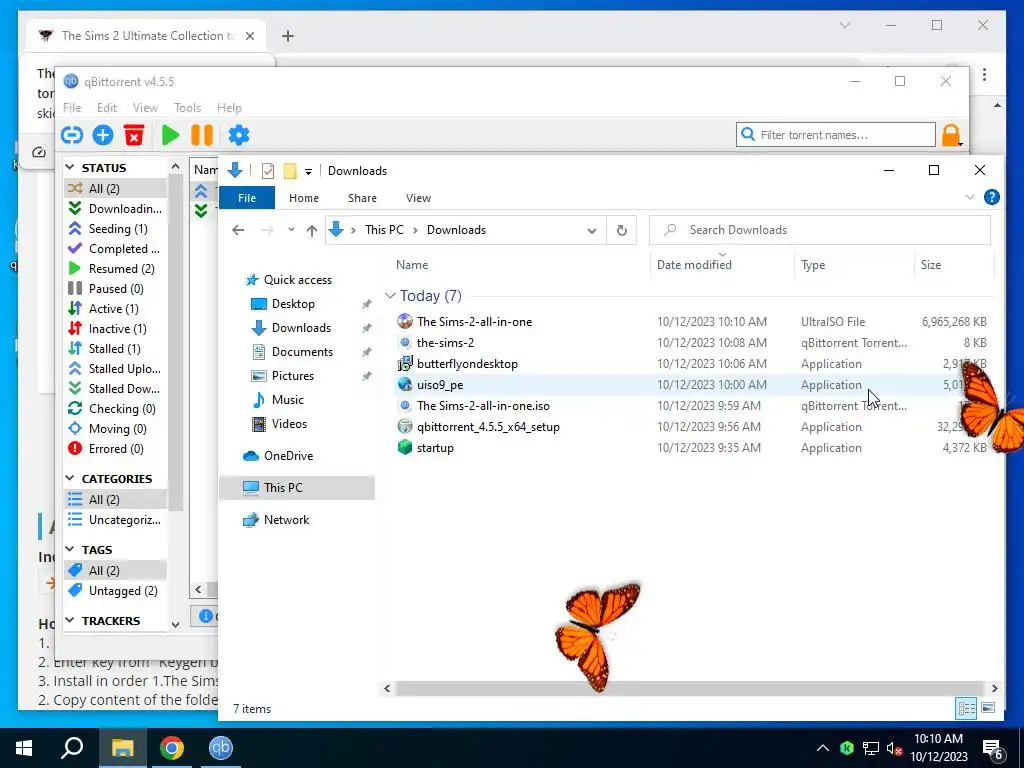The width and height of the screenshot is (1024, 768).
Task: Open a new Chrome tab
Action: coord(287,36)
